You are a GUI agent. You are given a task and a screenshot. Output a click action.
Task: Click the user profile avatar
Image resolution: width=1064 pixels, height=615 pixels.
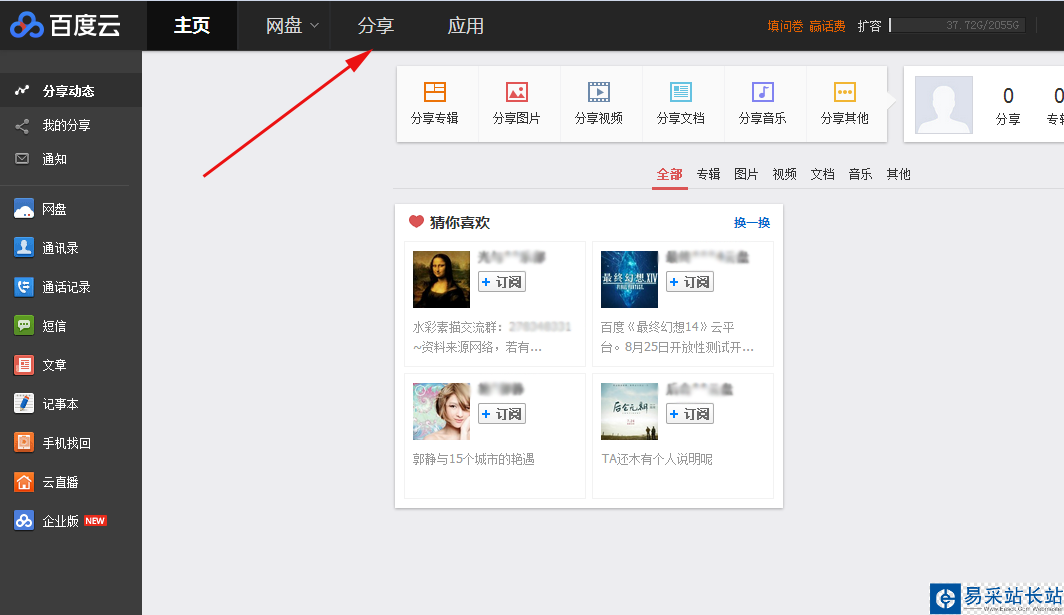point(944,105)
